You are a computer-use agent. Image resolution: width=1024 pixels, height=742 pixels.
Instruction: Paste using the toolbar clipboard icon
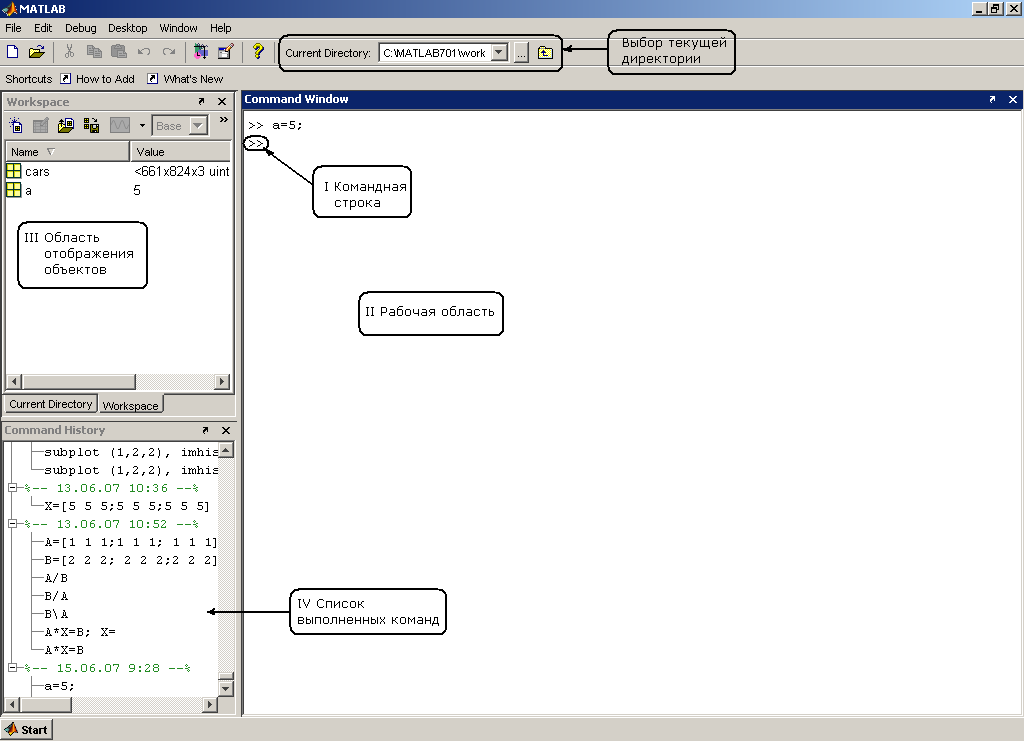pyautogui.click(x=119, y=52)
